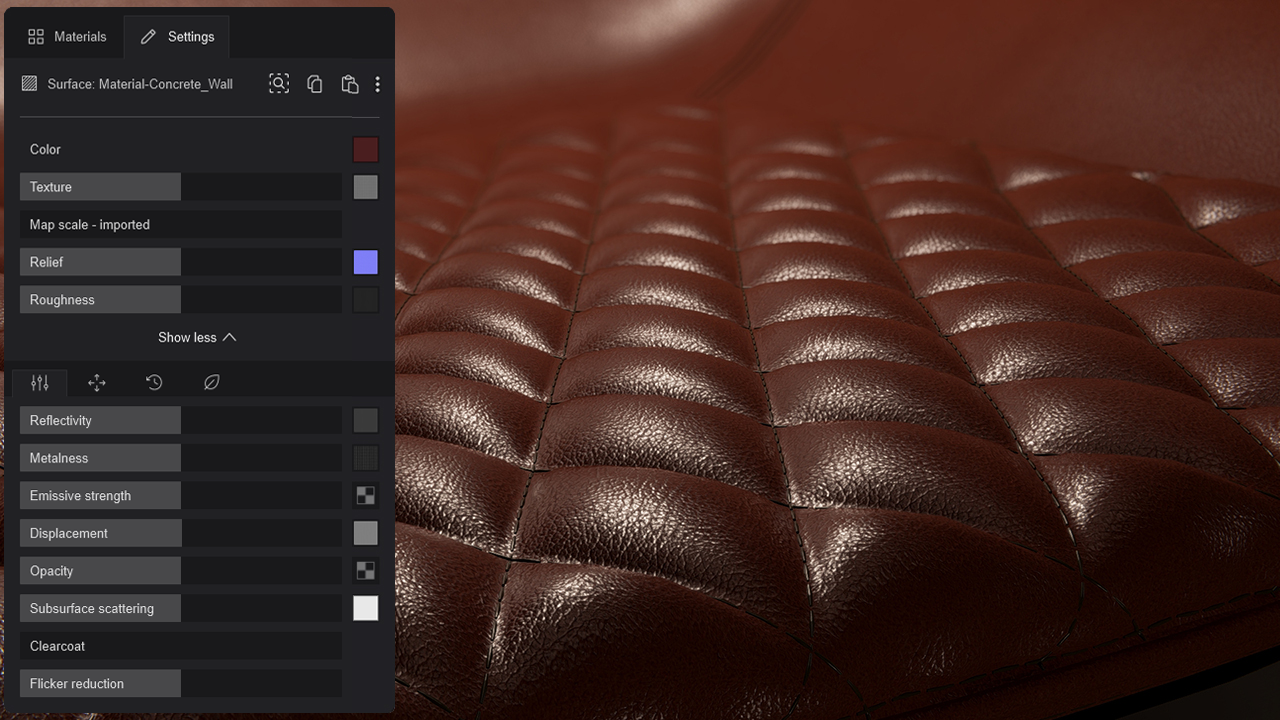
Task: Switch to the move arrows placement sub-tab
Action: click(x=97, y=382)
